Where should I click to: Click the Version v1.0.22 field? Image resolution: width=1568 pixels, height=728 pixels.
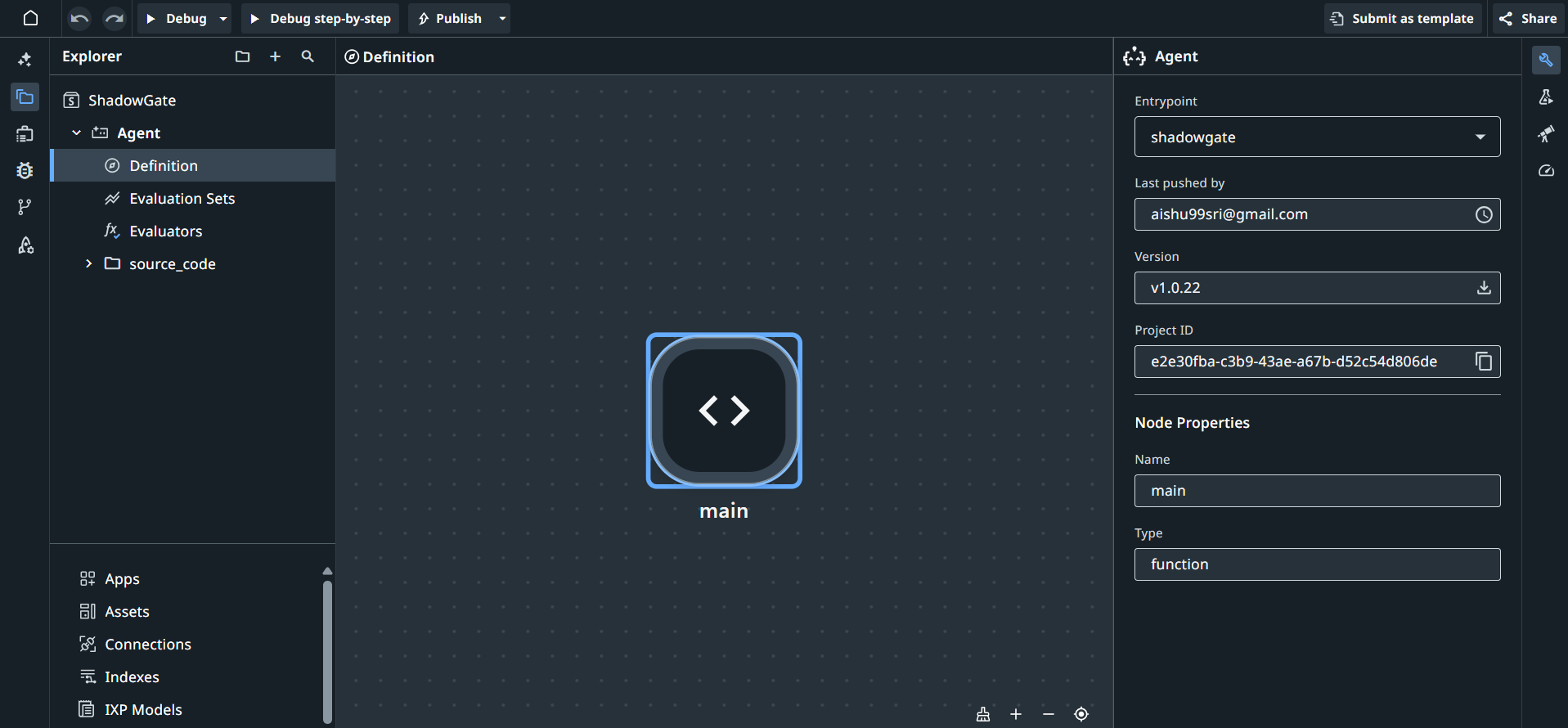click(1317, 288)
